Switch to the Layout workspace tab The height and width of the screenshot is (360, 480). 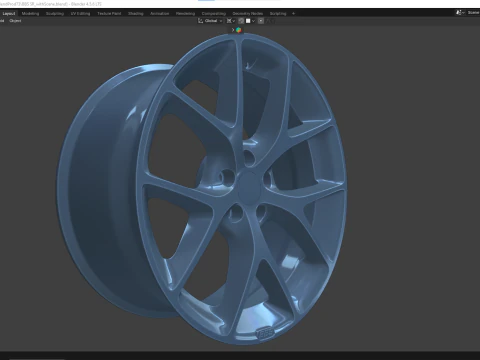coord(9,14)
